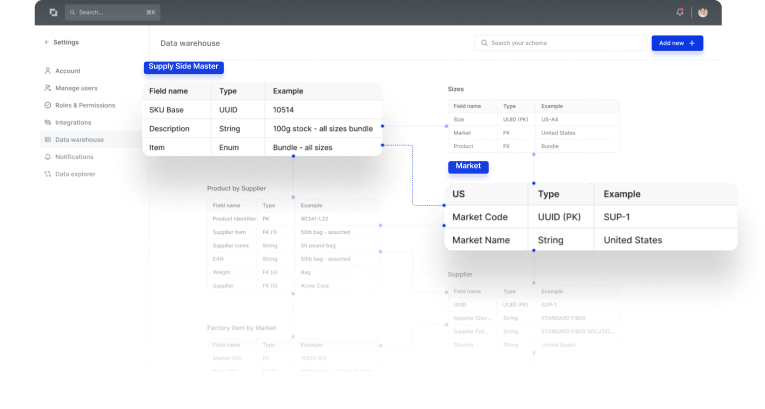Select the Market Code row in Market table

point(591,217)
